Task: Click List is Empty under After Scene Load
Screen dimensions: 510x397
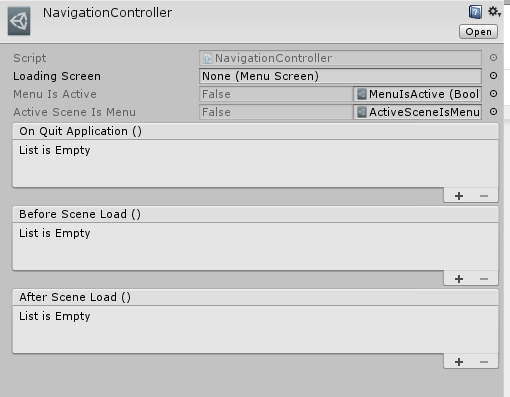Action: pyautogui.click(x=55, y=316)
